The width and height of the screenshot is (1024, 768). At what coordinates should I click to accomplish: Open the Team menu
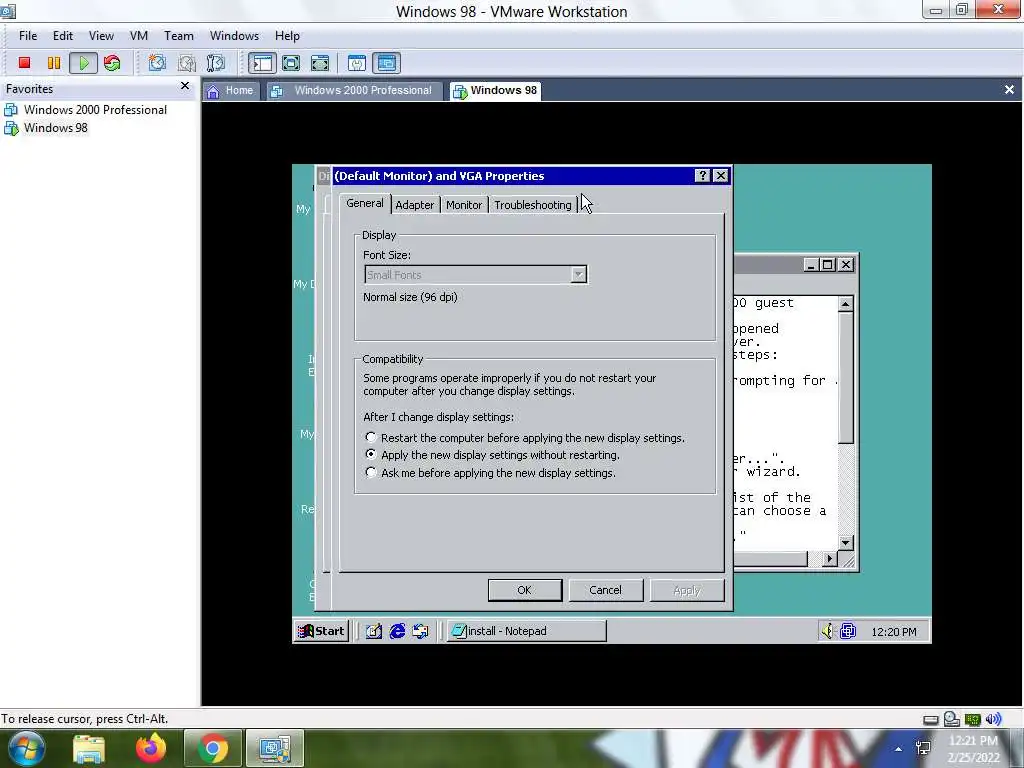point(178,36)
